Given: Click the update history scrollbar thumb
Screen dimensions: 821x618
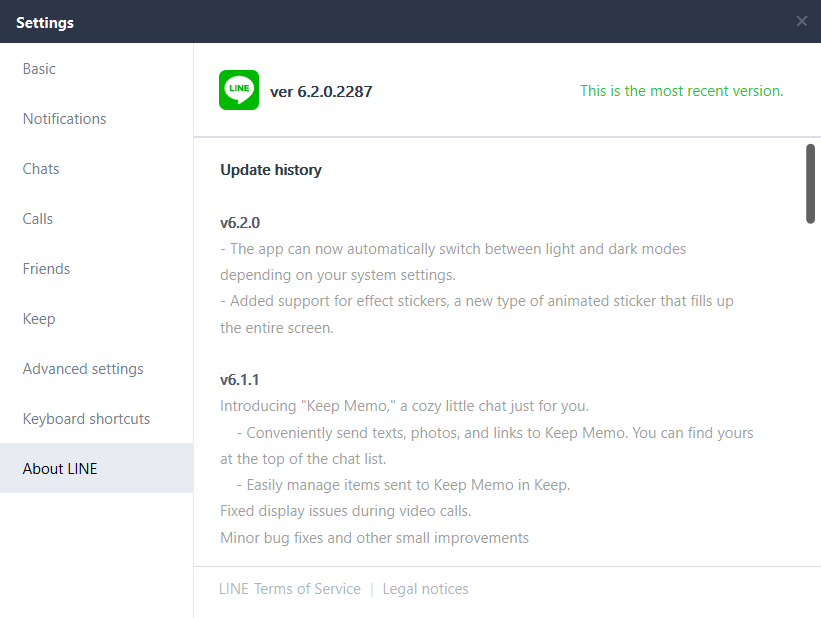Looking at the screenshot, I should click(810, 184).
